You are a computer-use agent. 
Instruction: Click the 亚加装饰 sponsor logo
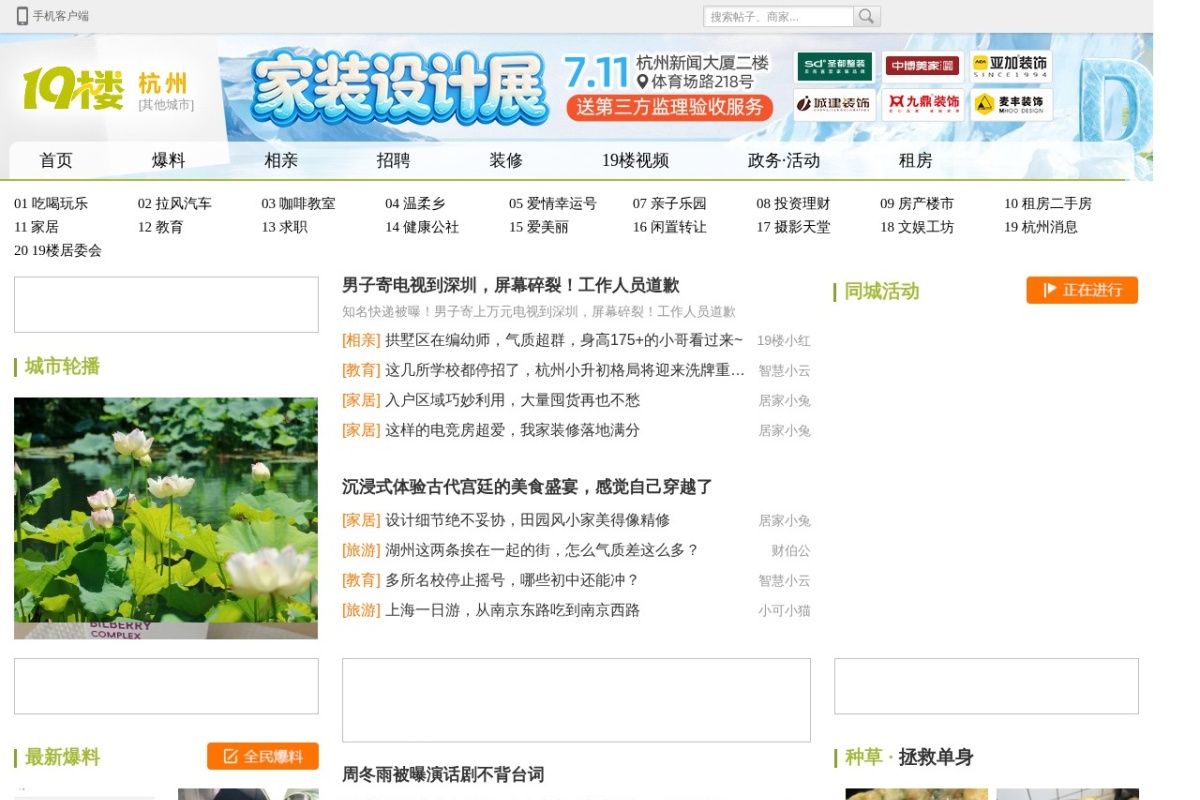point(1010,67)
